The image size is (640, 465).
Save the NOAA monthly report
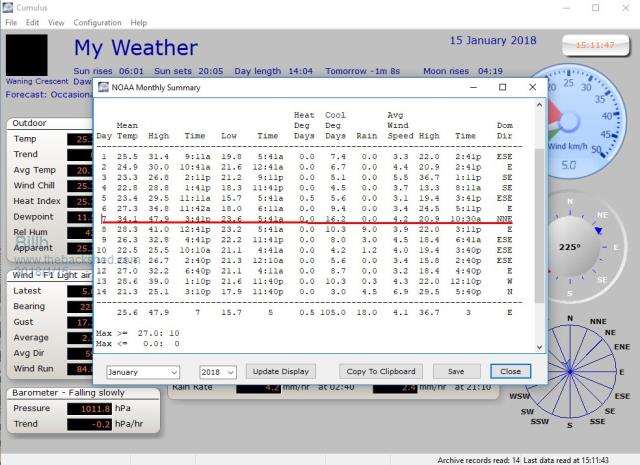tap(457, 371)
